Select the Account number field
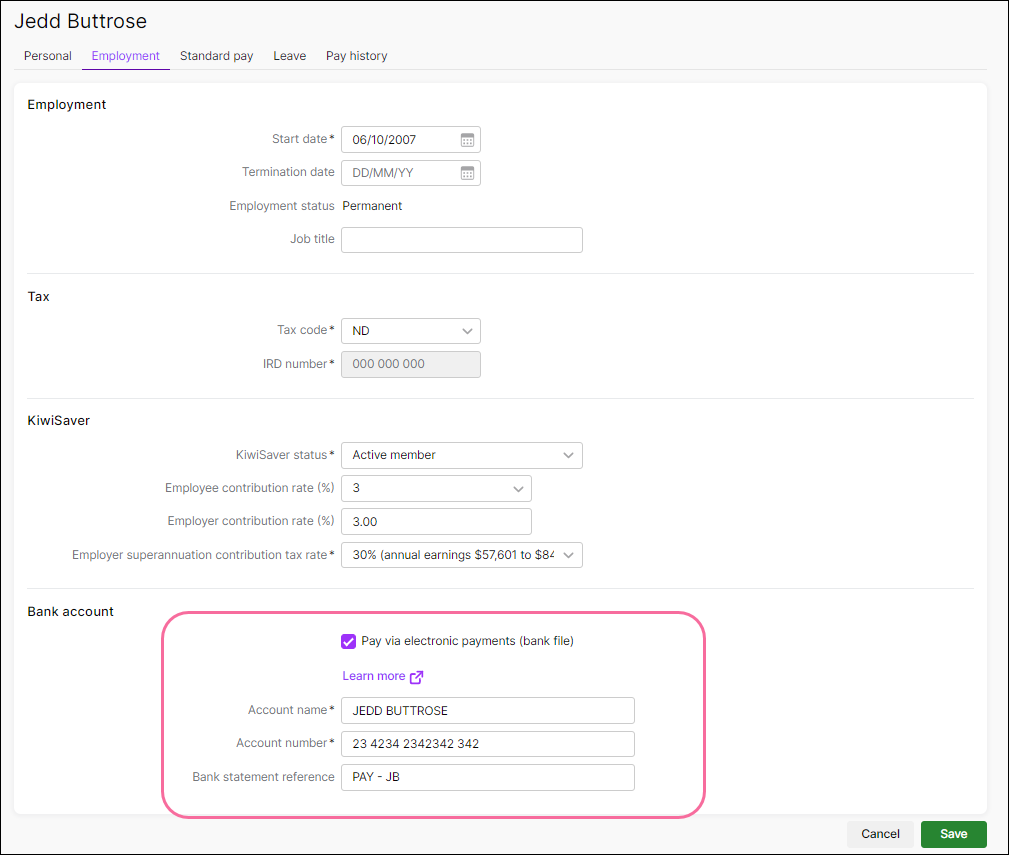 tap(488, 744)
